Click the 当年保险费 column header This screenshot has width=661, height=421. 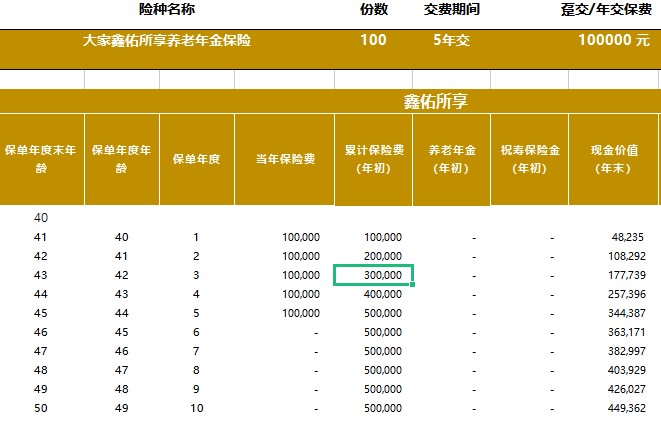coord(285,159)
